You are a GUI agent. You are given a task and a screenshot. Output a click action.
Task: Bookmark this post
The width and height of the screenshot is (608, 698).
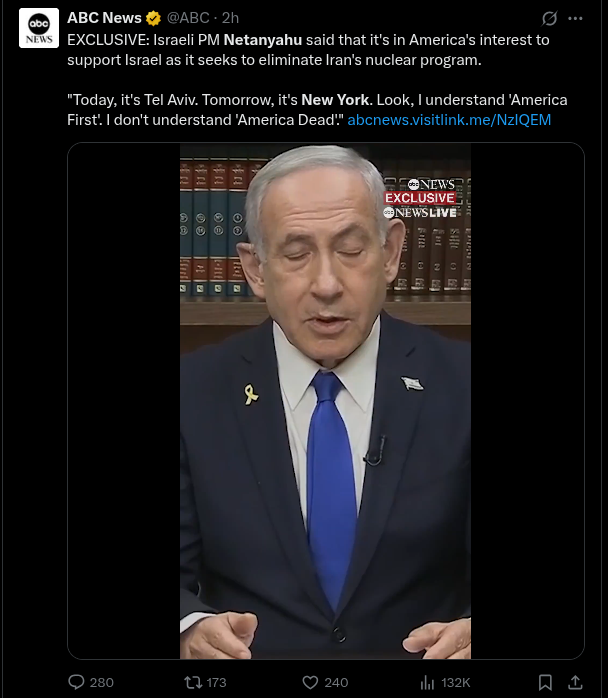click(x=545, y=682)
